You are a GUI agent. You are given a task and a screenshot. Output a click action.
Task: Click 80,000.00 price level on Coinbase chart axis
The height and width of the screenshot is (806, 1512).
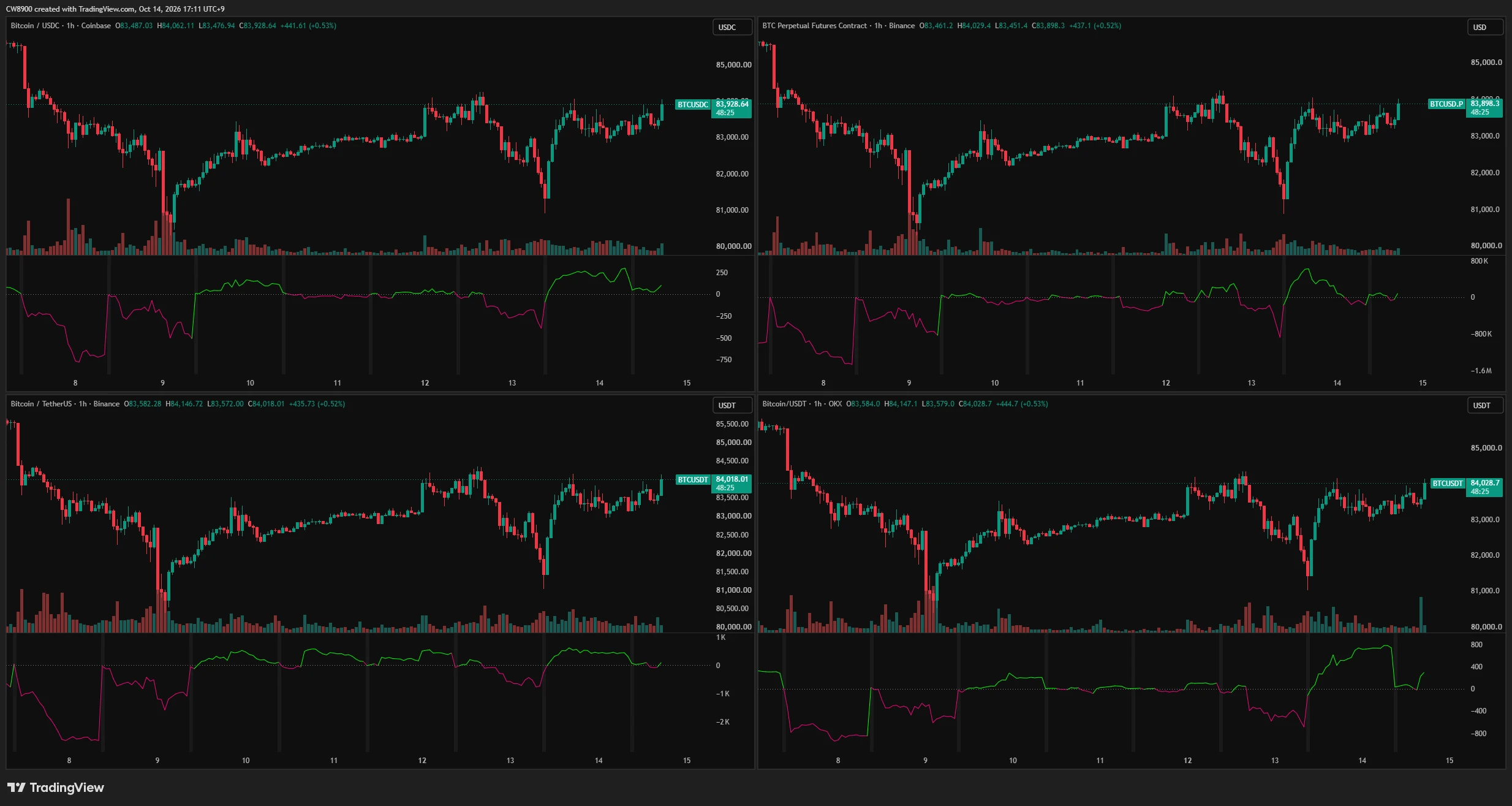click(733, 246)
